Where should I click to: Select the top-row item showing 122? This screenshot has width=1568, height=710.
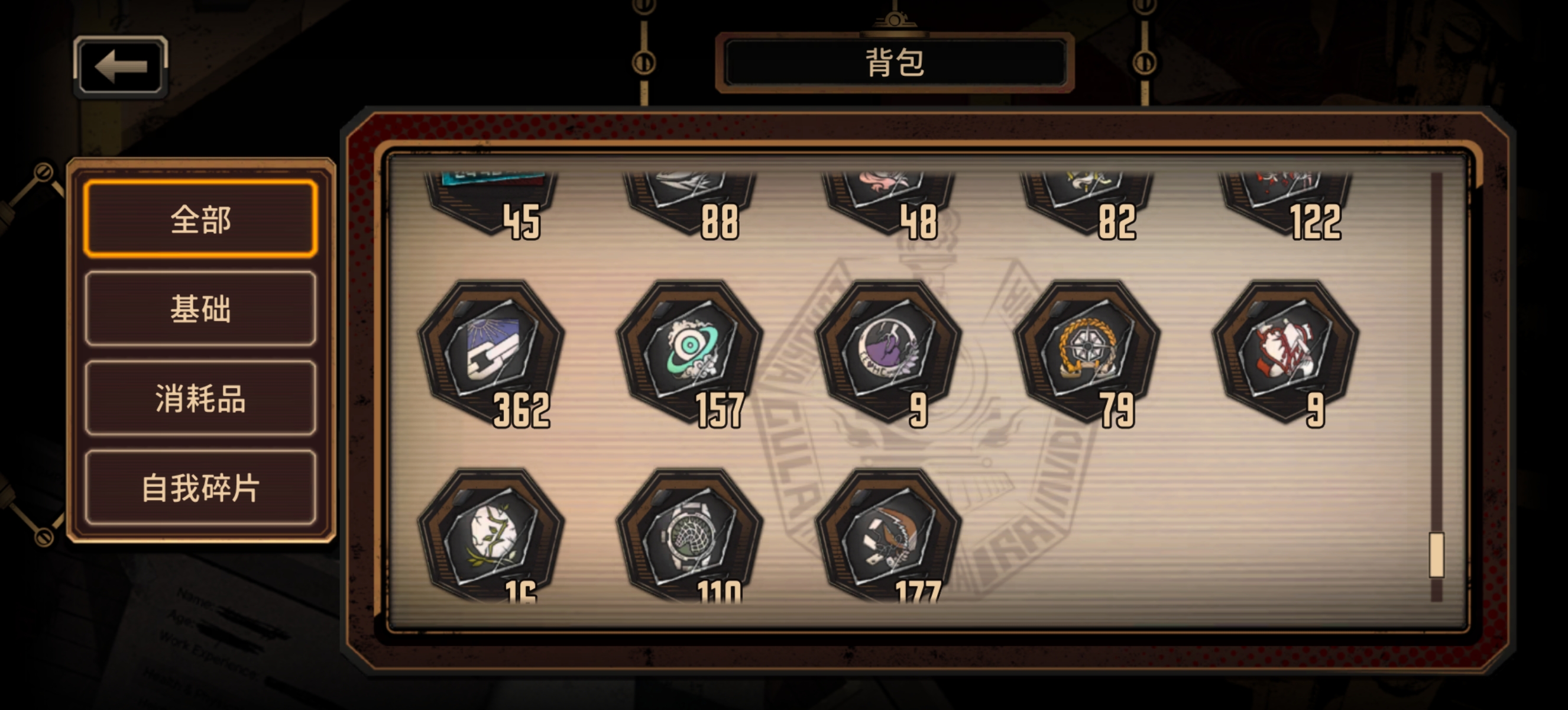pos(1285,204)
